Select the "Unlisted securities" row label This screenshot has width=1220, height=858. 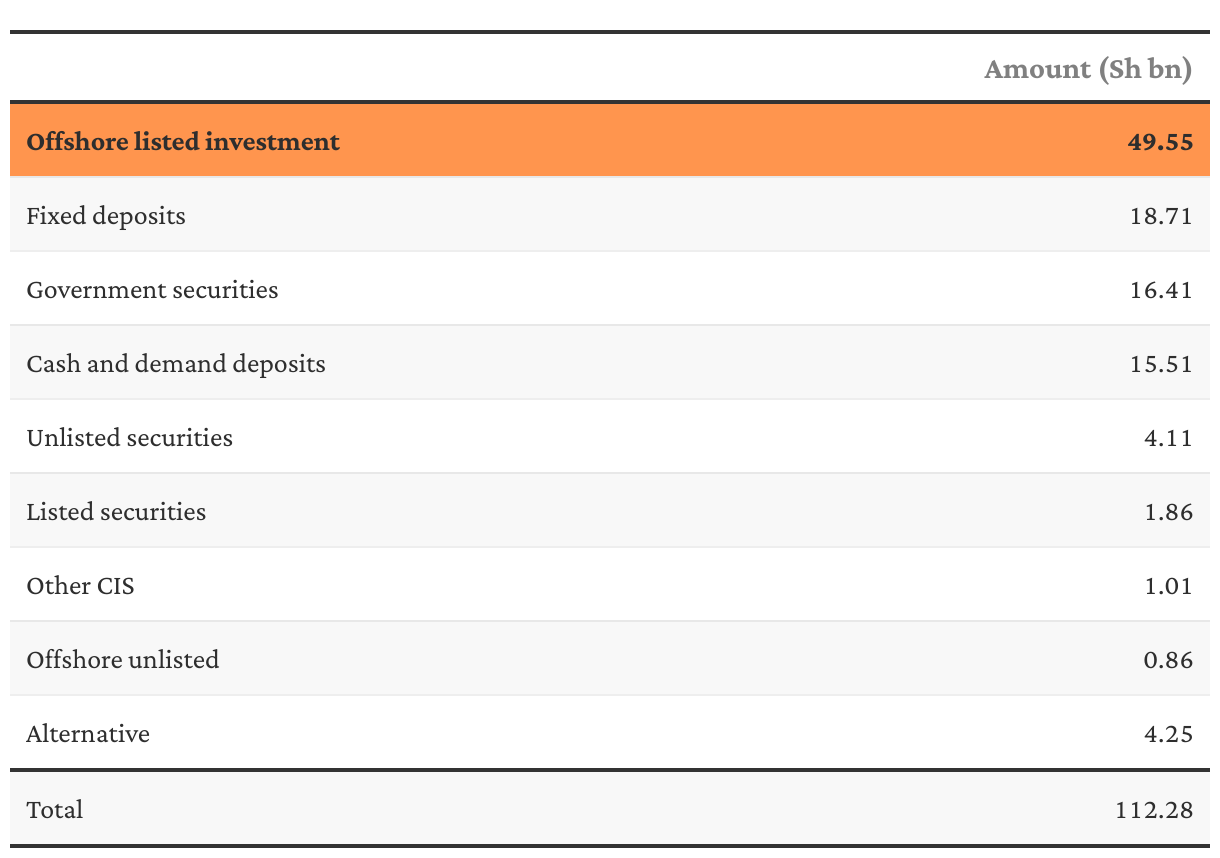129,438
